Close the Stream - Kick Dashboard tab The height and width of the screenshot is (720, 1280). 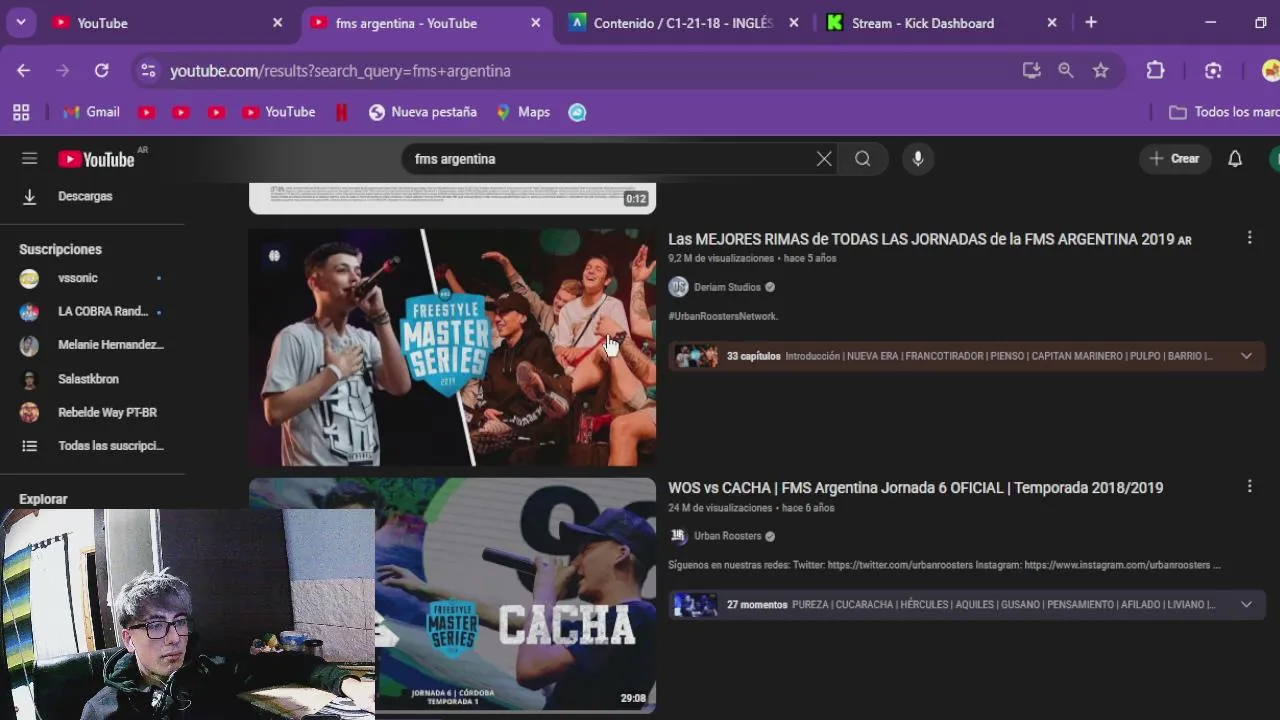click(x=1052, y=22)
